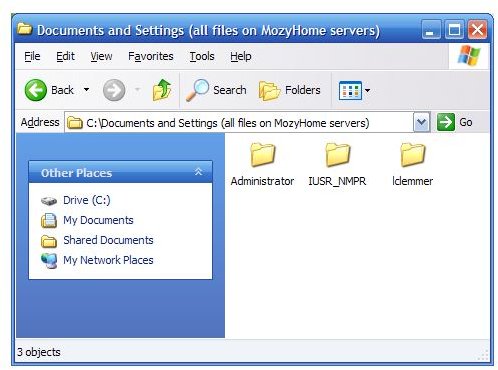Maximize the Explorer window

[x=454, y=30]
